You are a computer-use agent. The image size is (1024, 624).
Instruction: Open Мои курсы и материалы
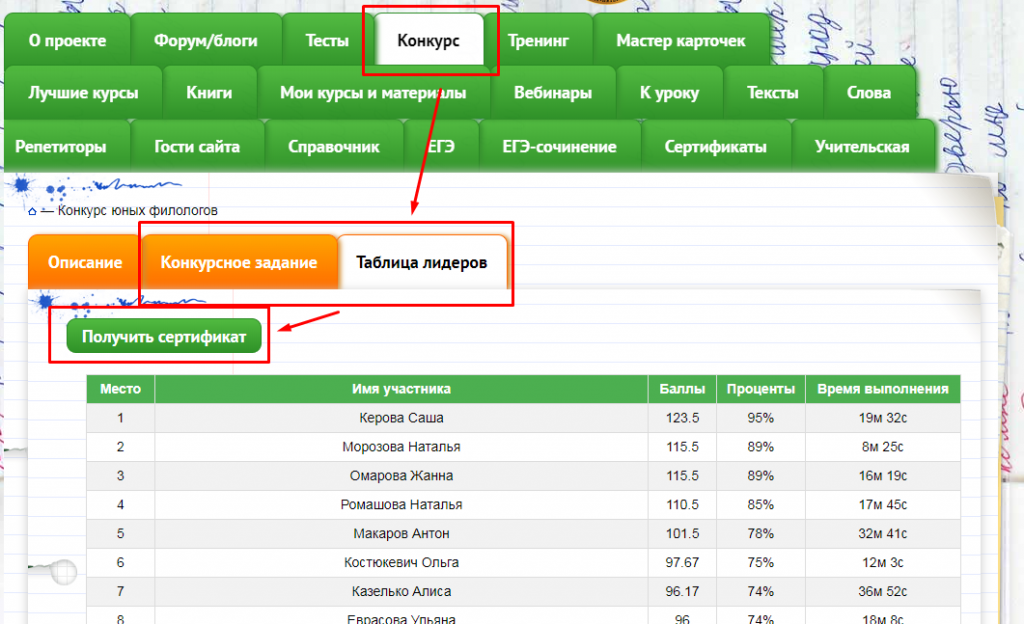pos(373,93)
